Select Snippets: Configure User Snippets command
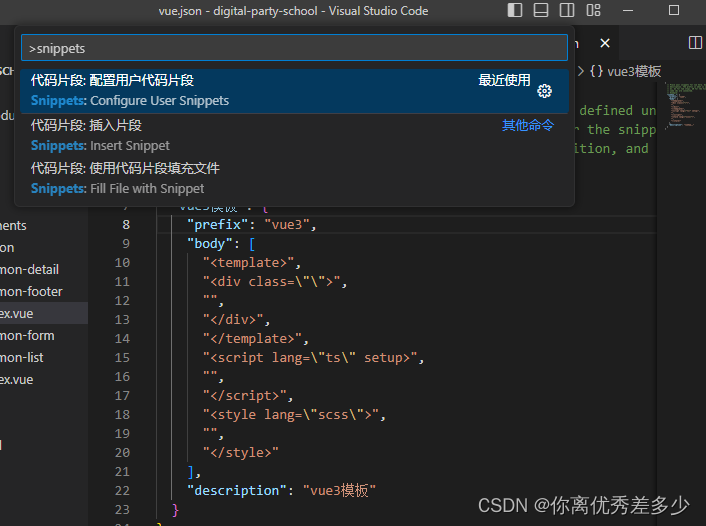This screenshot has width=706, height=526. click(294, 91)
